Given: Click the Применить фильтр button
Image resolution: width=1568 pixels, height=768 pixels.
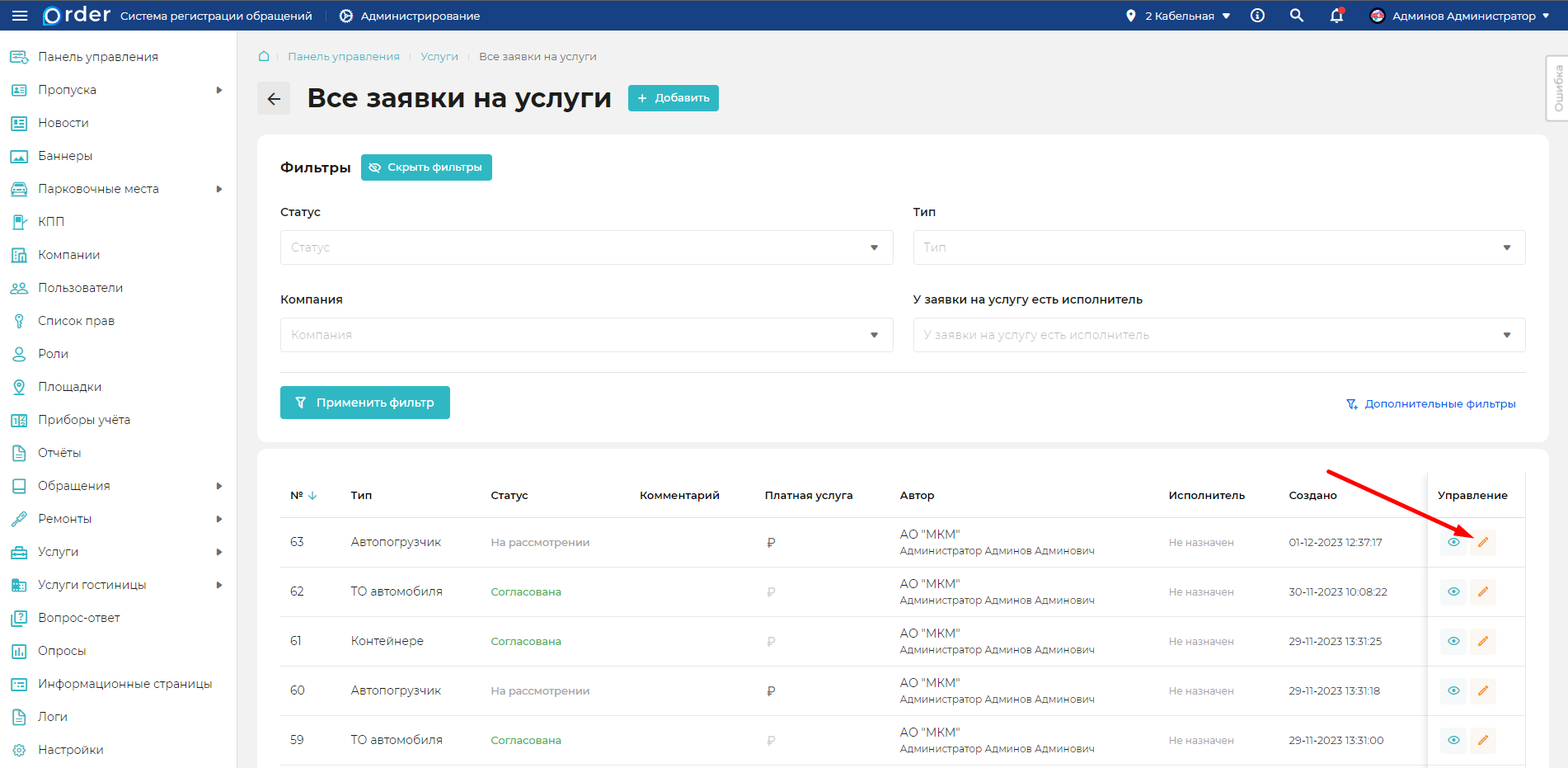Looking at the screenshot, I should coord(364,403).
